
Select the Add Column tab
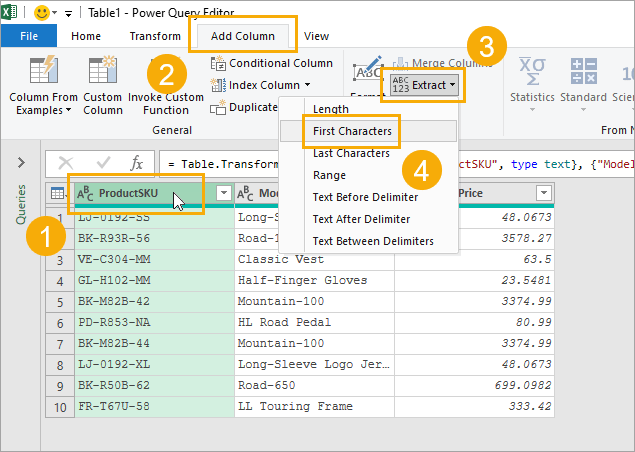(x=243, y=36)
